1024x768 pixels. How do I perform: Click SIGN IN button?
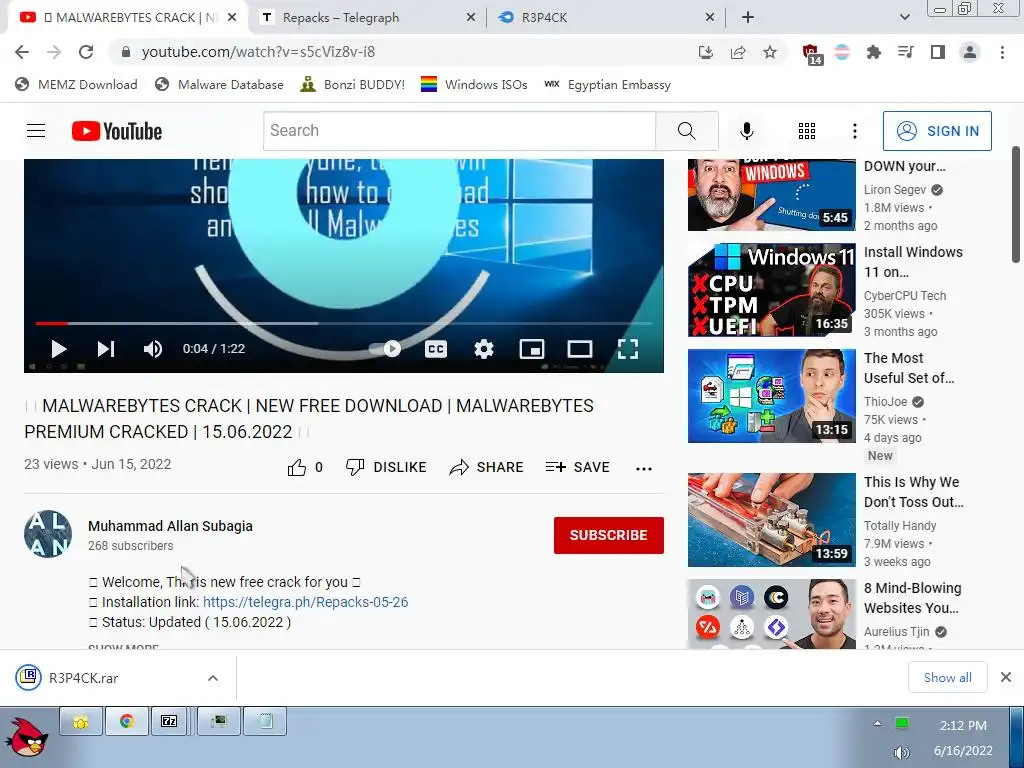pyautogui.click(x=937, y=131)
